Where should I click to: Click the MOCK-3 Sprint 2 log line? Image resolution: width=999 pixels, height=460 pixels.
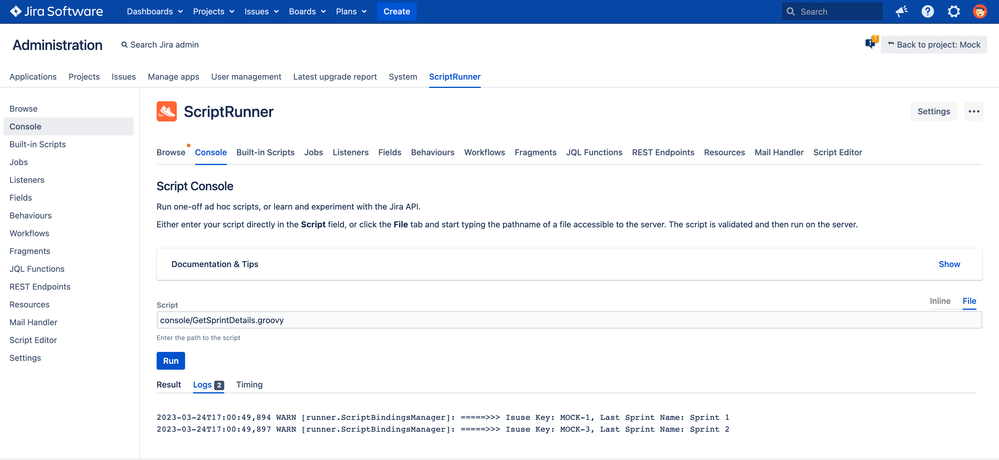443,429
